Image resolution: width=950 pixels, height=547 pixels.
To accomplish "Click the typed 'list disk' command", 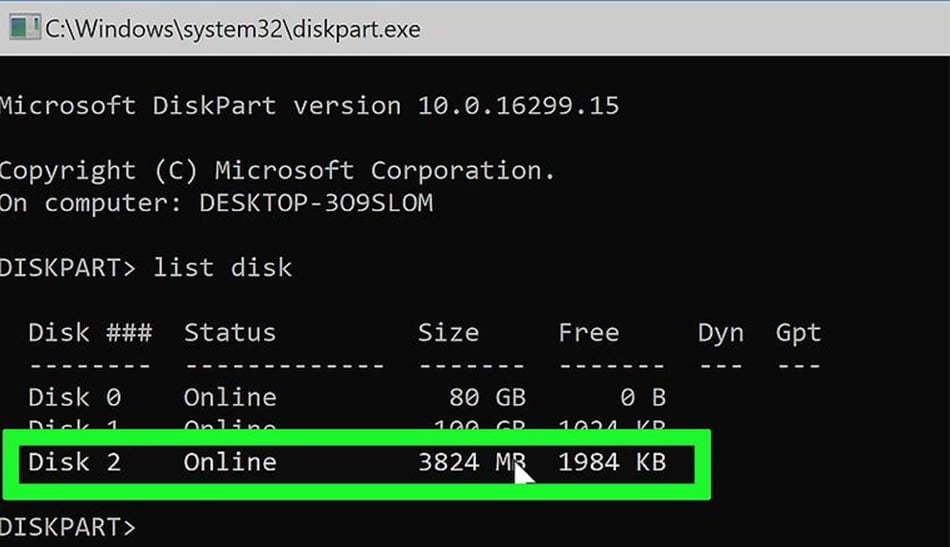I will point(222,268).
